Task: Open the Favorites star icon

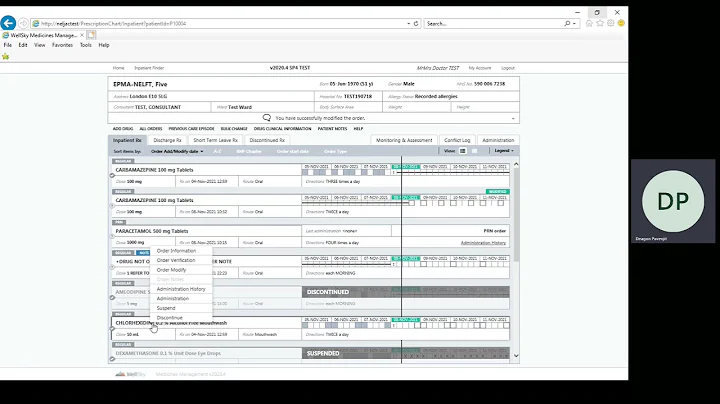Action: tap(600, 23)
